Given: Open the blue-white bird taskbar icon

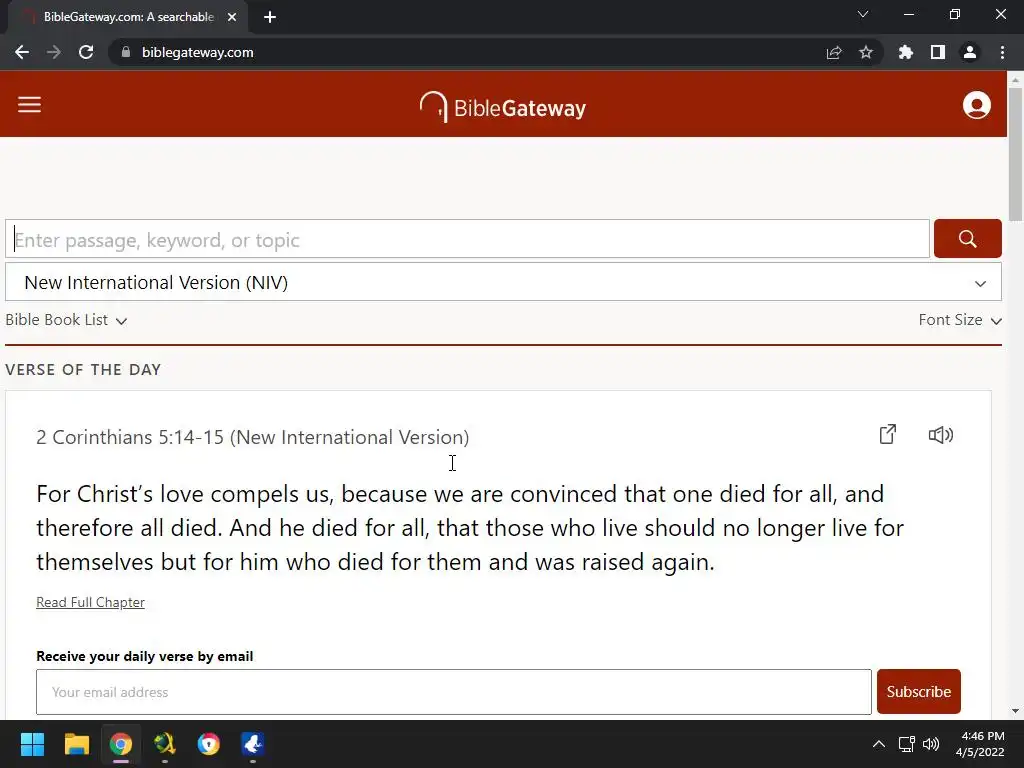Looking at the screenshot, I should pos(253,744).
